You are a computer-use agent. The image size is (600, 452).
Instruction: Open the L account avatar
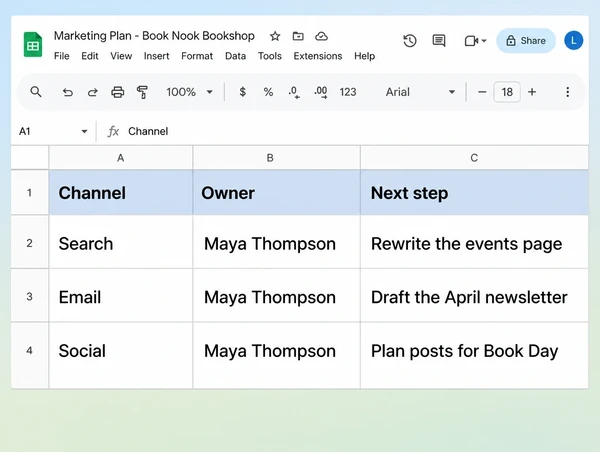pos(573,41)
